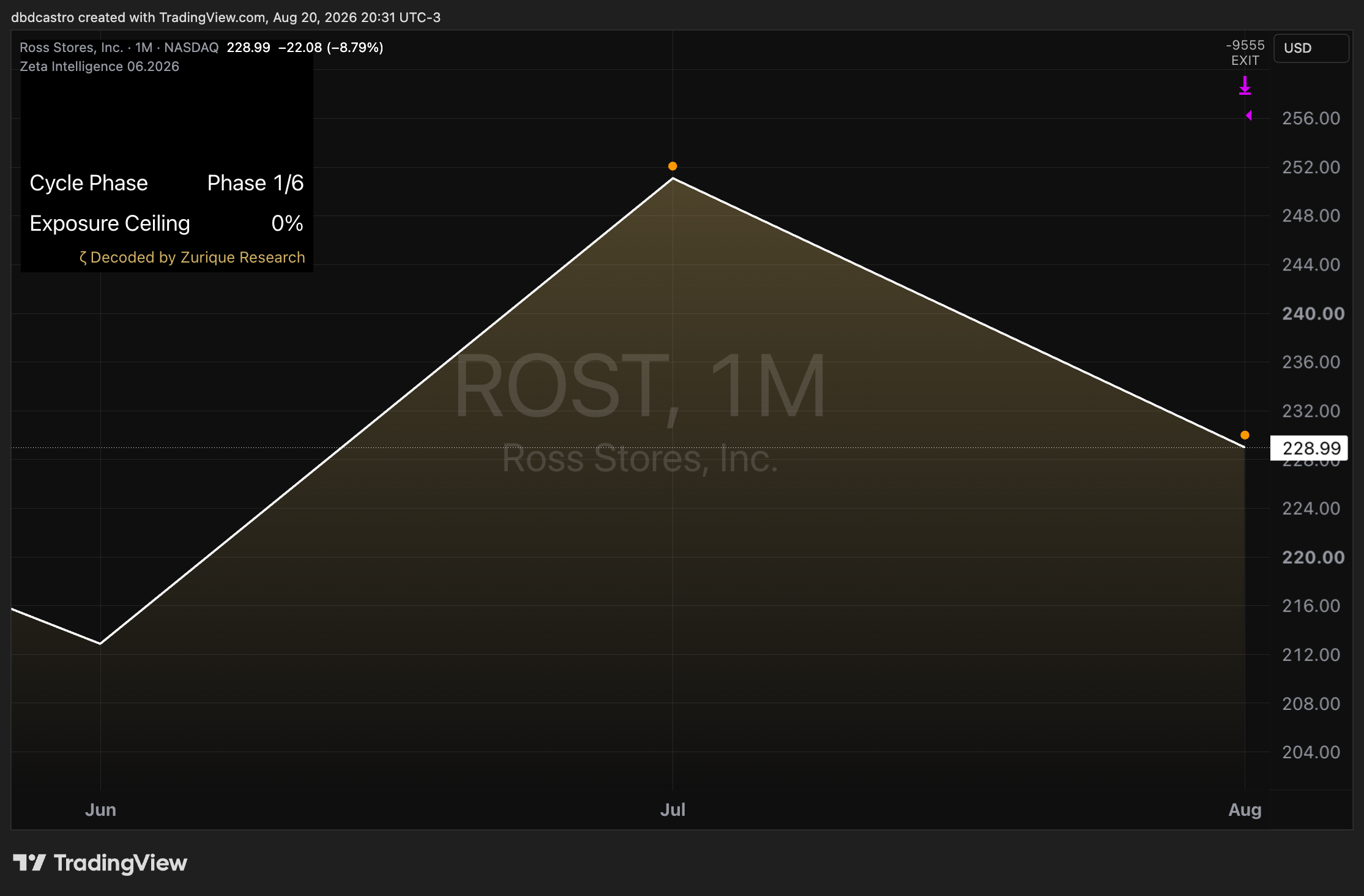Click the '216.00' price axis label
The height and width of the screenshot is (896, 1364).
(1311, 605)
